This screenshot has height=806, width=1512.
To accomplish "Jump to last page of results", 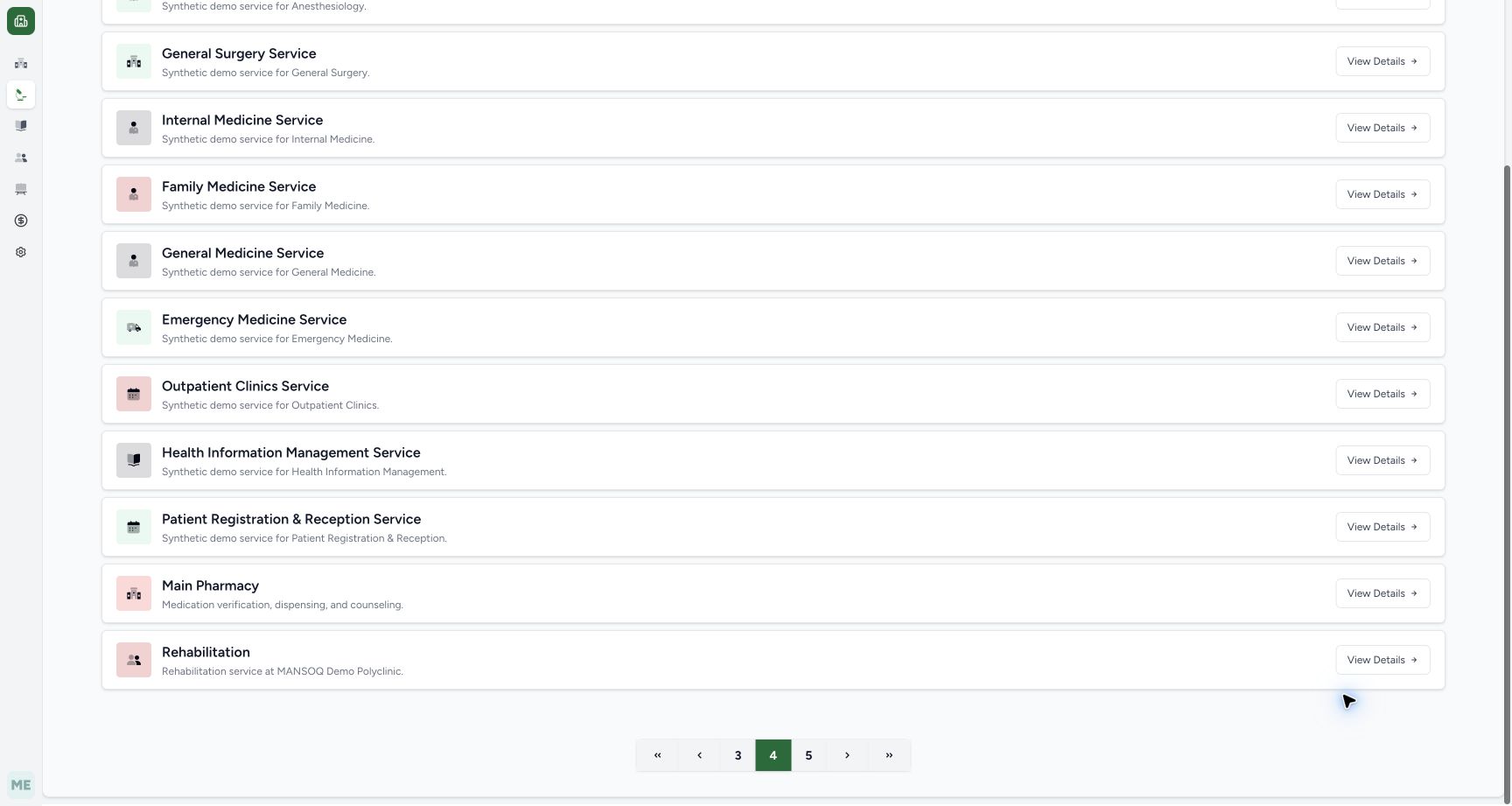I will pos(889,755).
